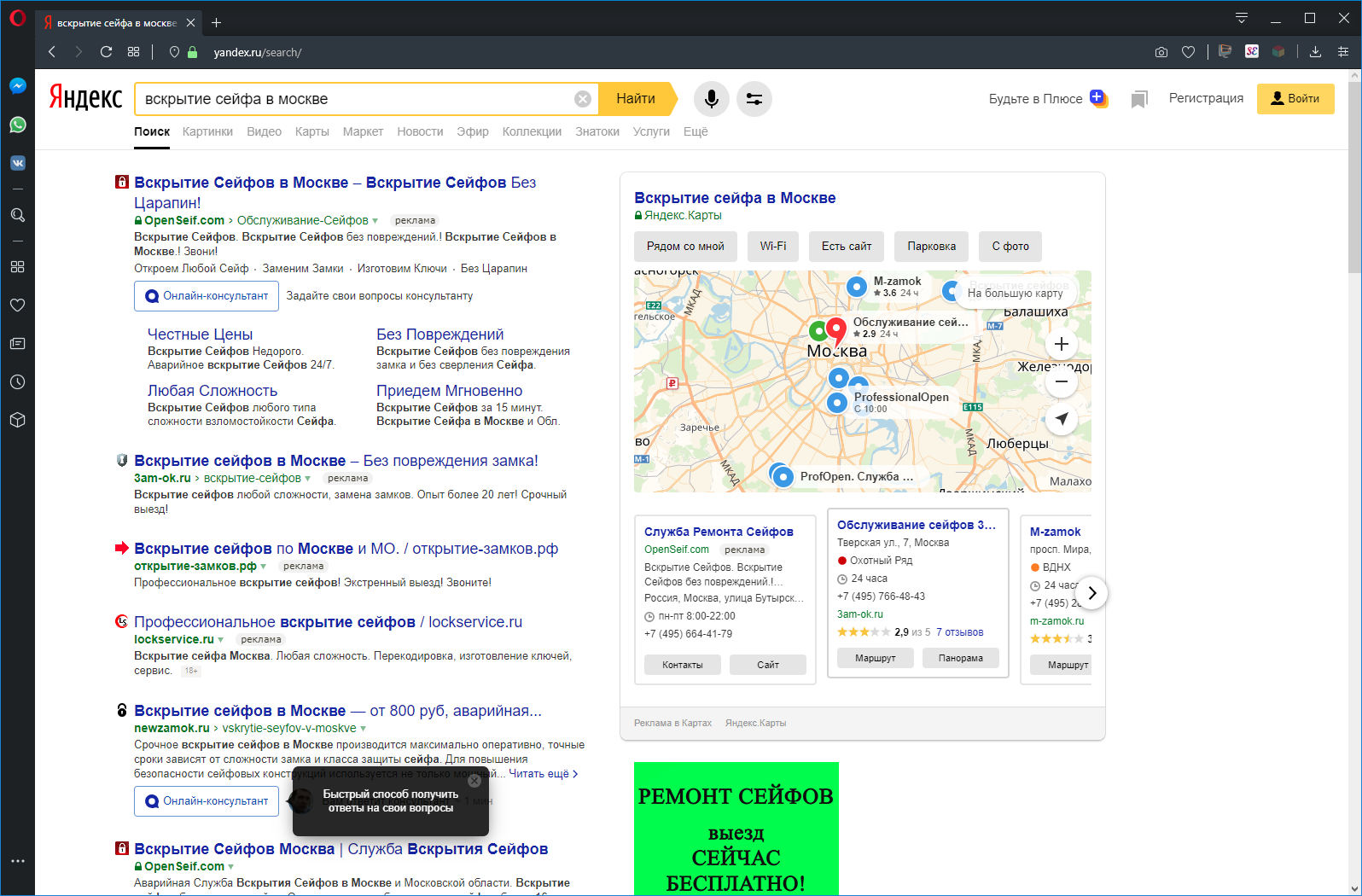Screen dimensions: 1362x896
Task: Zoom out on the Moscow map
Action: click(x=1062, y=381)
